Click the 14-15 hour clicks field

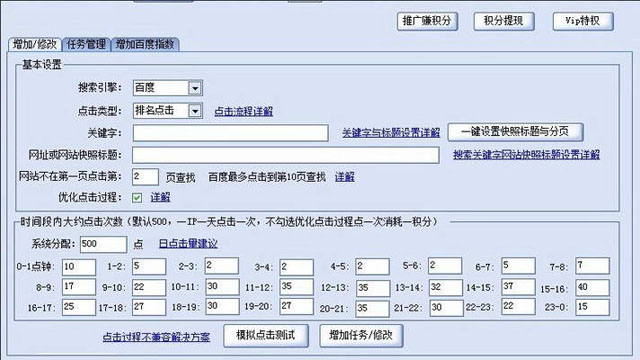[x=518, y=287]
